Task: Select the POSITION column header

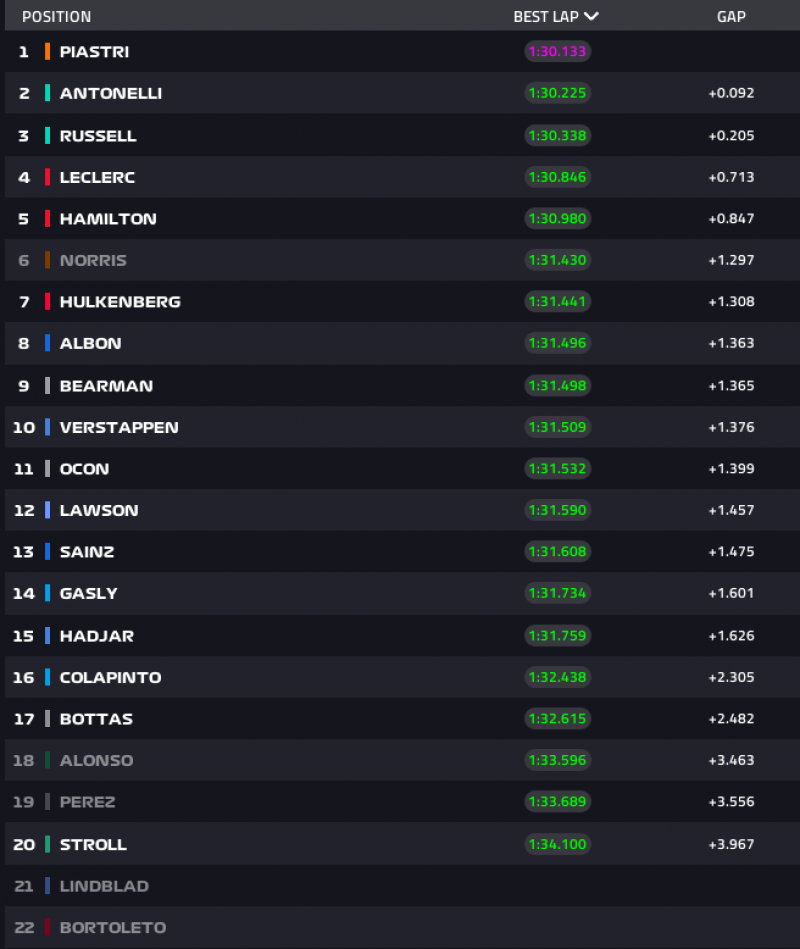Action: [56, 17]
